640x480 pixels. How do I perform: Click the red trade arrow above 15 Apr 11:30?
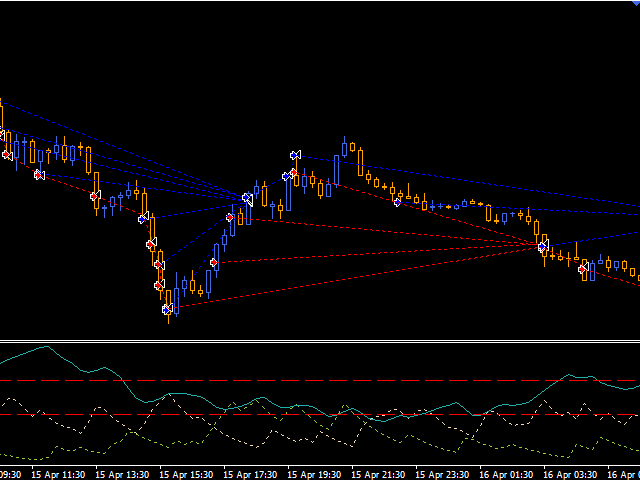(x=39, y=175)
